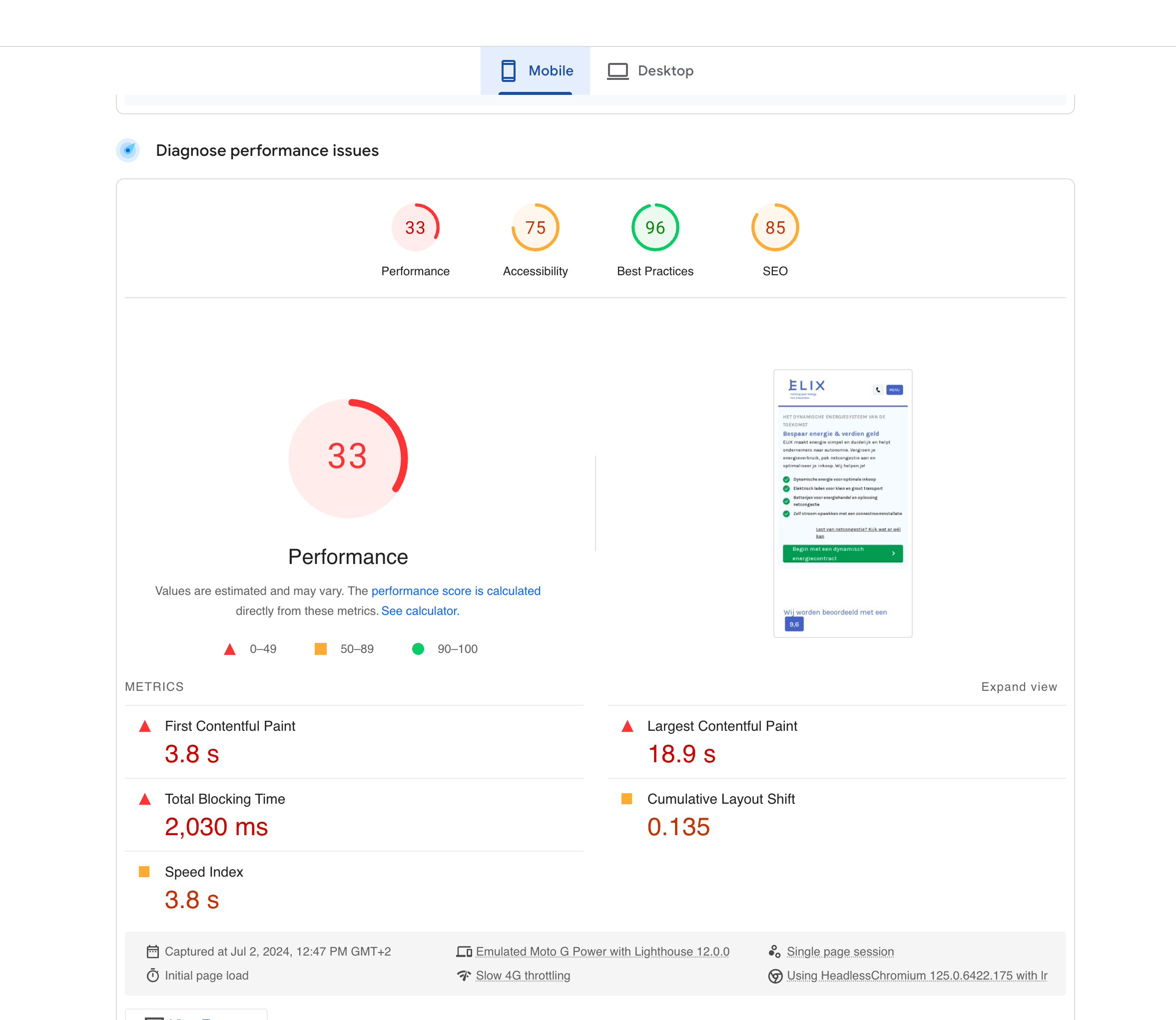Click the devices icon beside Emulated Moto G
Viewport: 1176px width, 1020px height.
click(x=464, y=951)
